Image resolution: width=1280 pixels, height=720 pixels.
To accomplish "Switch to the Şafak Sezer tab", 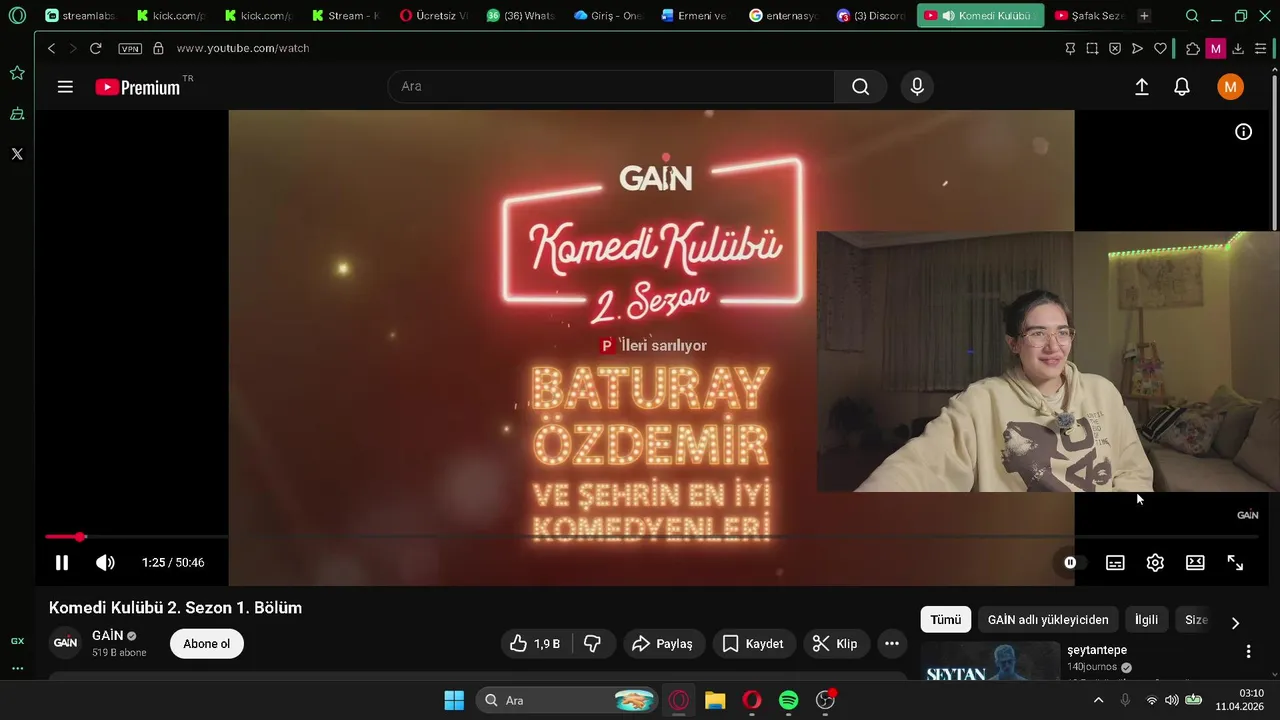I will 1088,16.
